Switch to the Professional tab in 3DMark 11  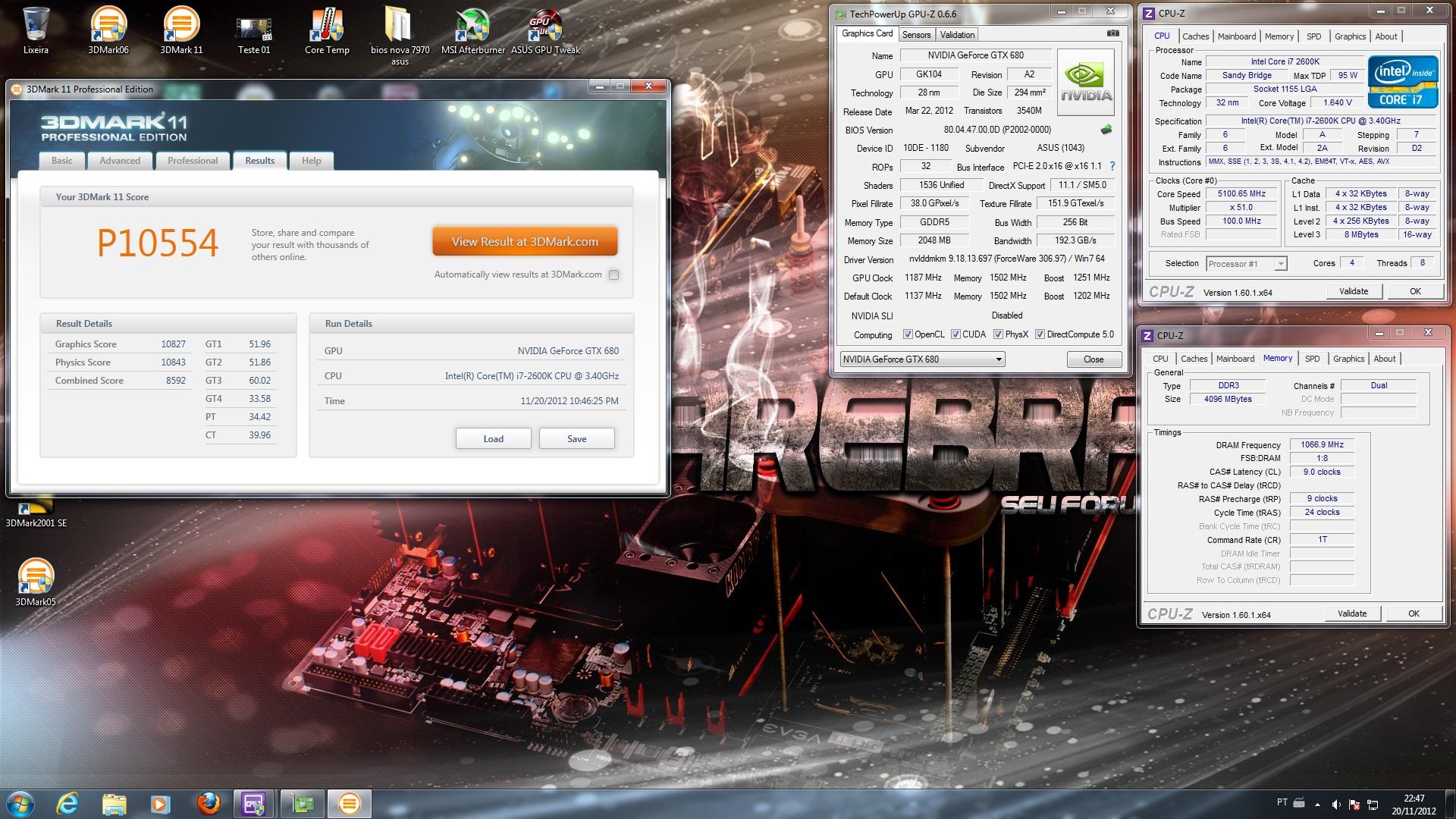tap(193, 161)
